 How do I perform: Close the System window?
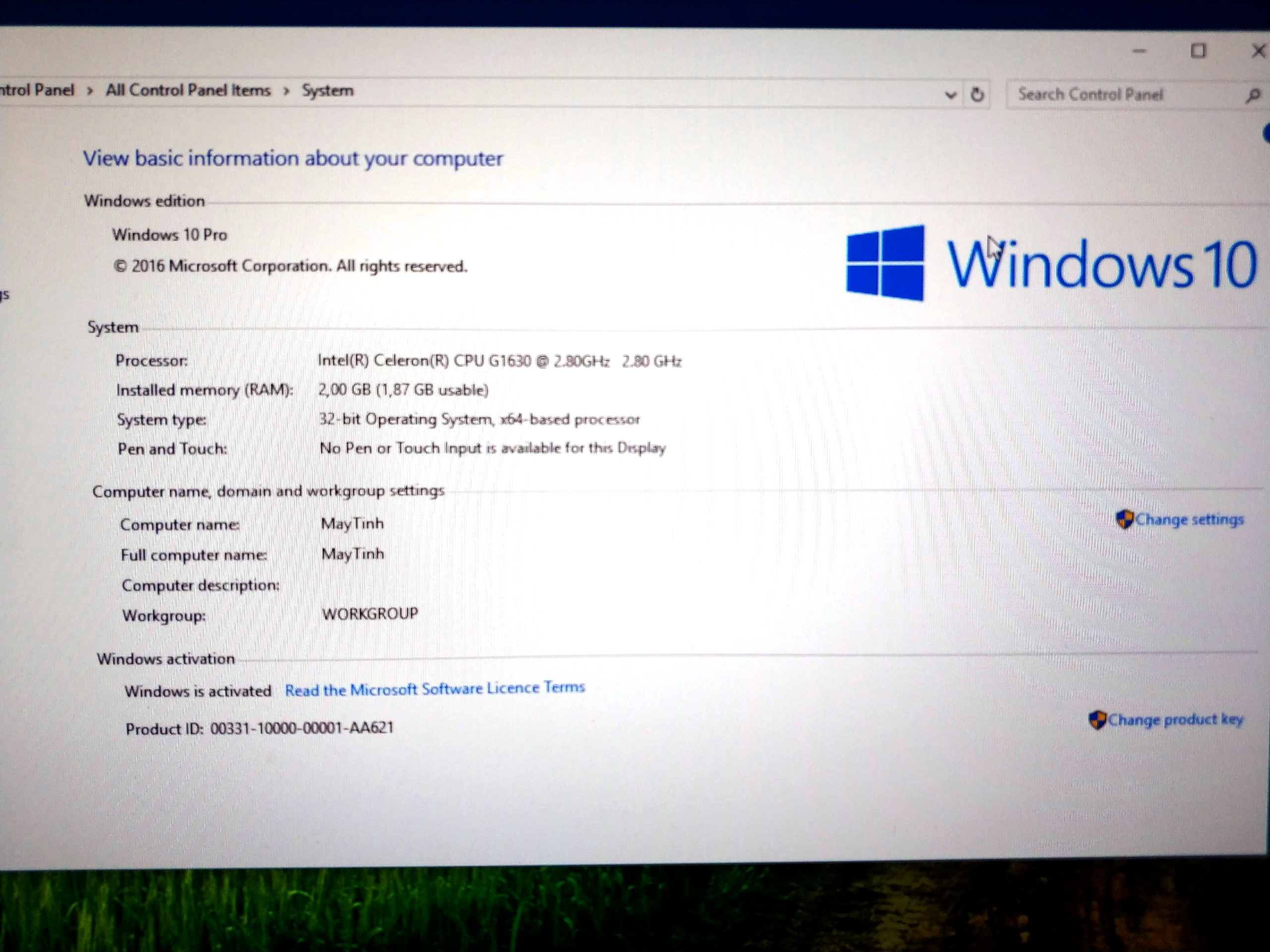pyautogui.click(x=1259, y=52)
